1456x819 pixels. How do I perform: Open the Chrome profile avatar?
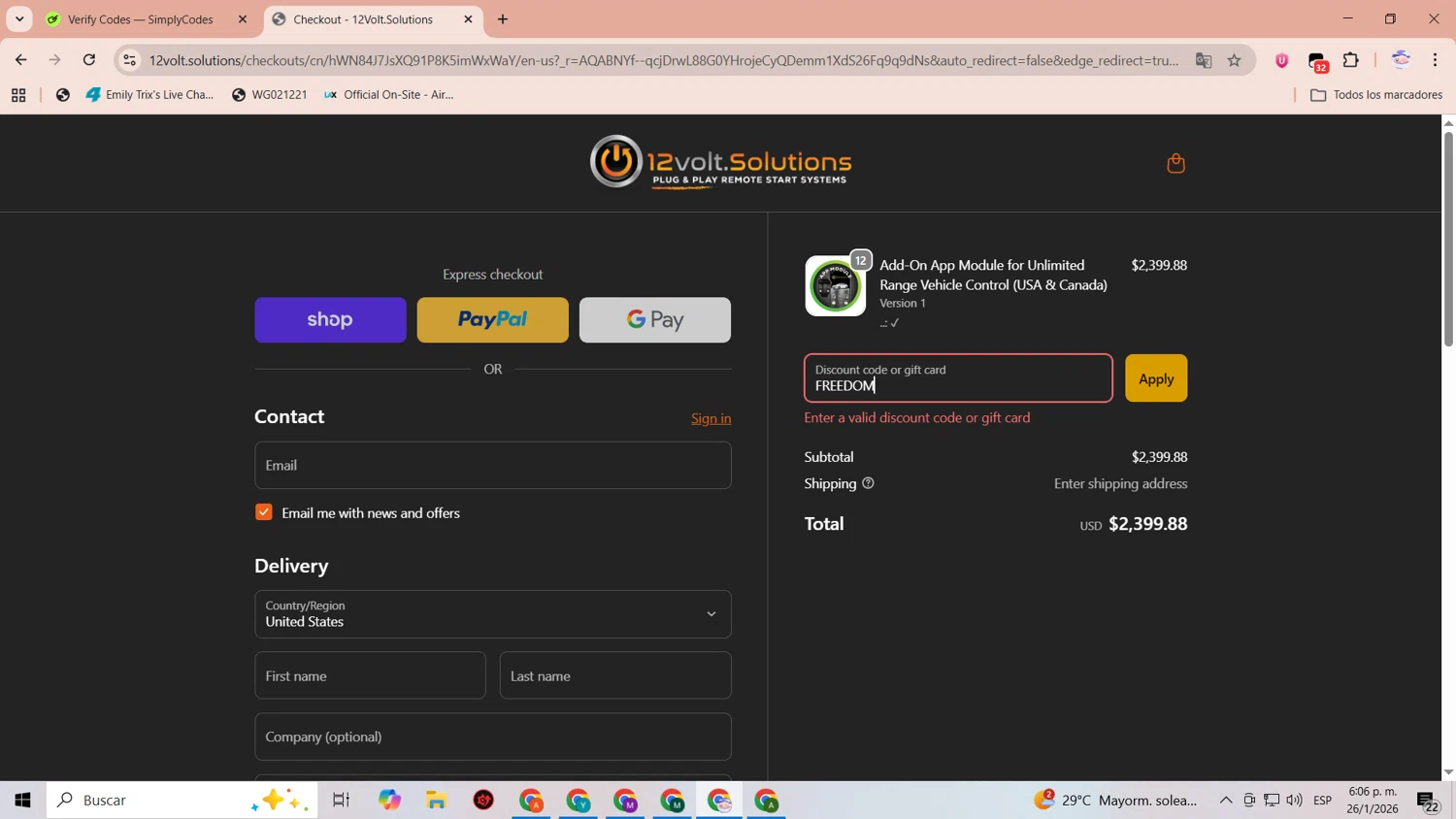coord(1400,60)
